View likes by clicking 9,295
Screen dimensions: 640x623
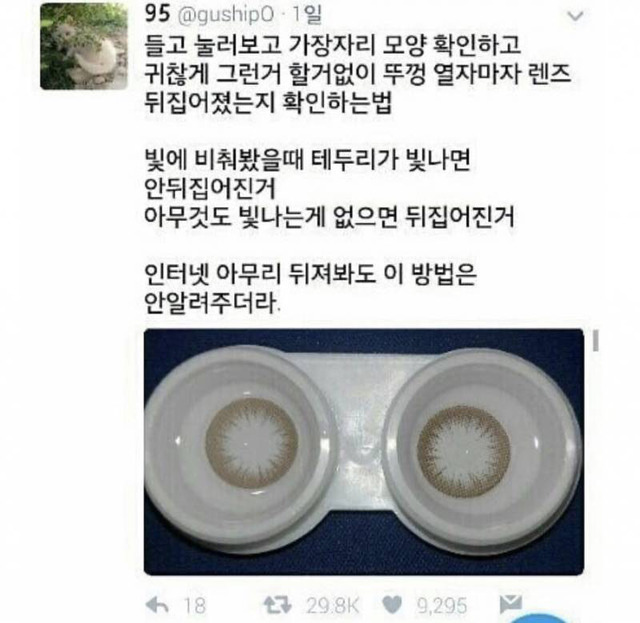click(x=442, y=605)
